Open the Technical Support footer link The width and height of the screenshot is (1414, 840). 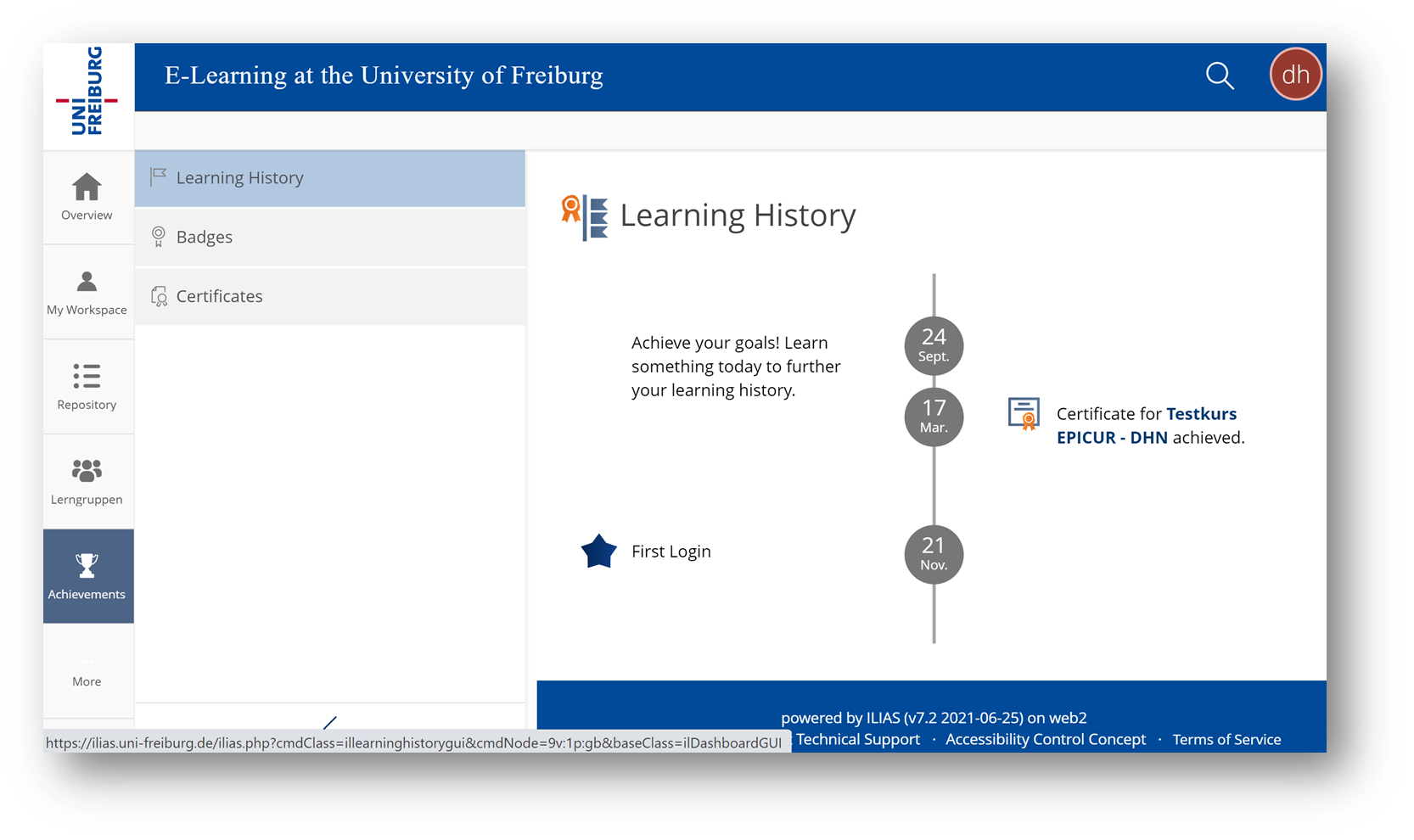pos(858,739)
